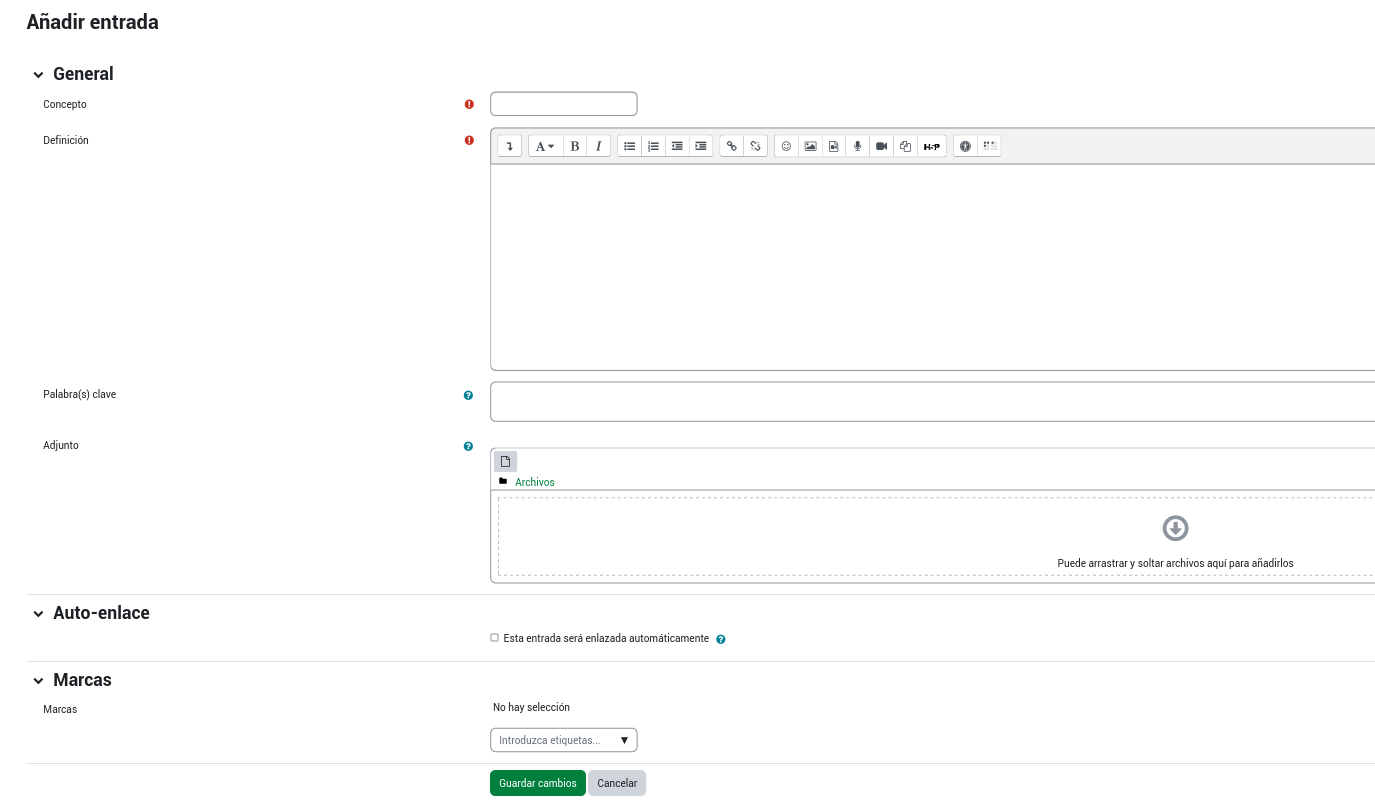Record video with the camera icon
The width and height of the screenshot is (1375, 805).
881,146
